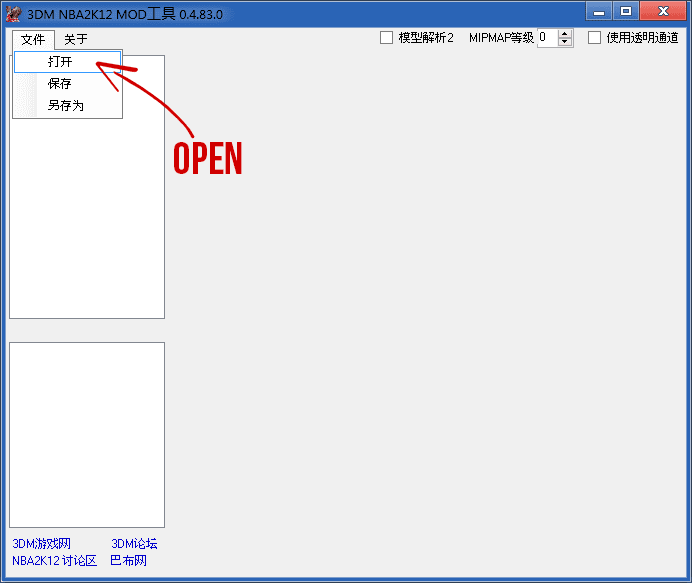The width and height of the screenshot is (692, 583).
Task: Decrease MIPMAP等级 with down arrow
Action: coord(564,42)
